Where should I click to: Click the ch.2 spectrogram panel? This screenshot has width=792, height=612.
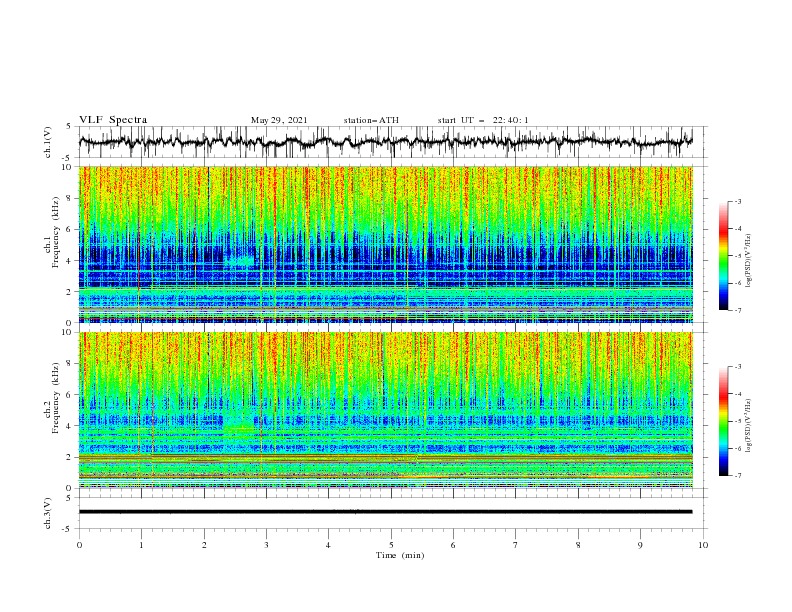[x=385, y=410]
